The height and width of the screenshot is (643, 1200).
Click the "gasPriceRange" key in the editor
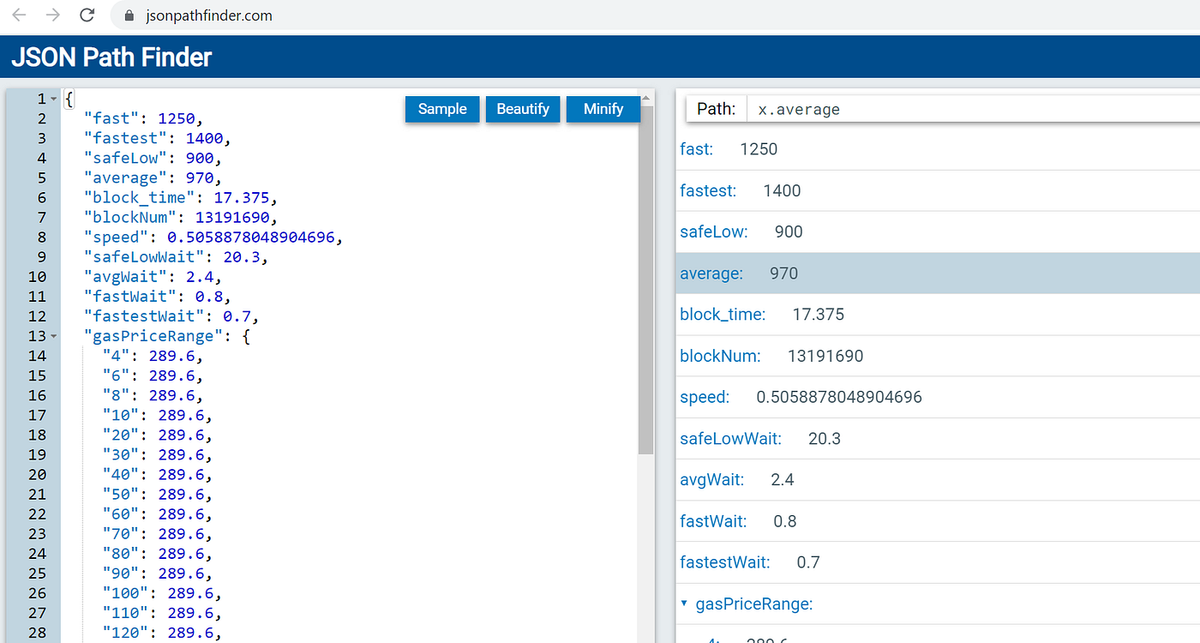(x=153, y=336)
